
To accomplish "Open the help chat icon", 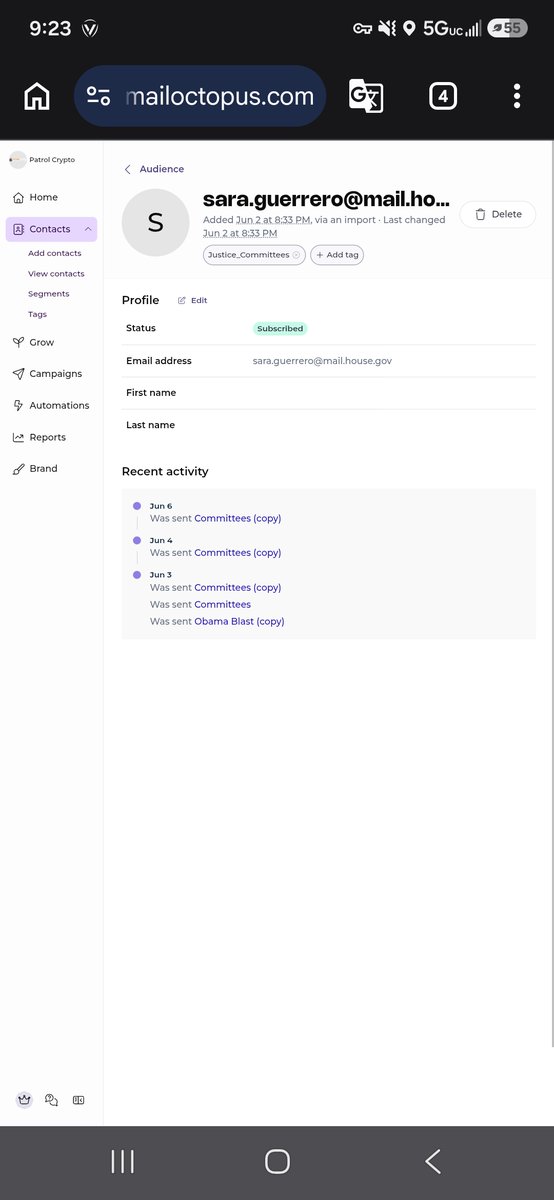I will click(x=52, y=1100).
